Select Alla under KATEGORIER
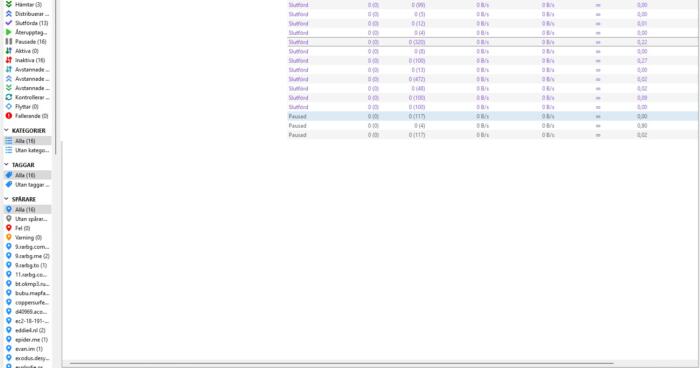 pos(27,141)
